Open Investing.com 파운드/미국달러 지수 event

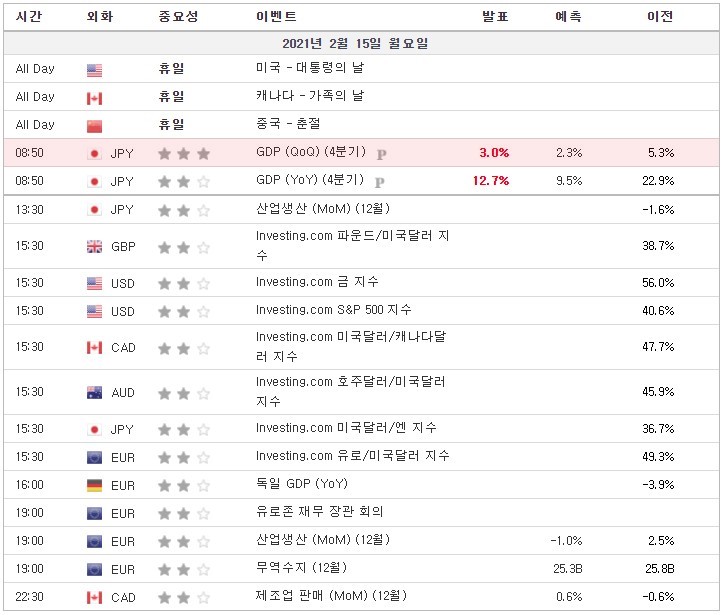coord(353,245)
